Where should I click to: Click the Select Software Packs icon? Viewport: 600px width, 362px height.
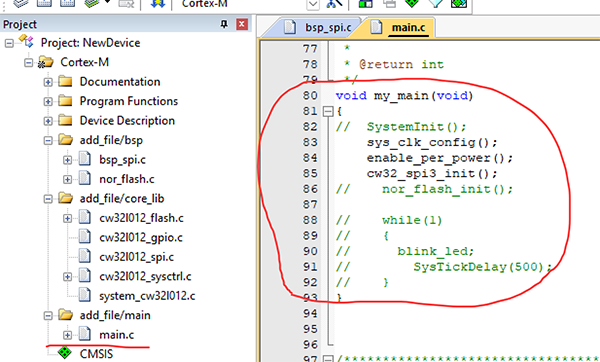[435, 3]
